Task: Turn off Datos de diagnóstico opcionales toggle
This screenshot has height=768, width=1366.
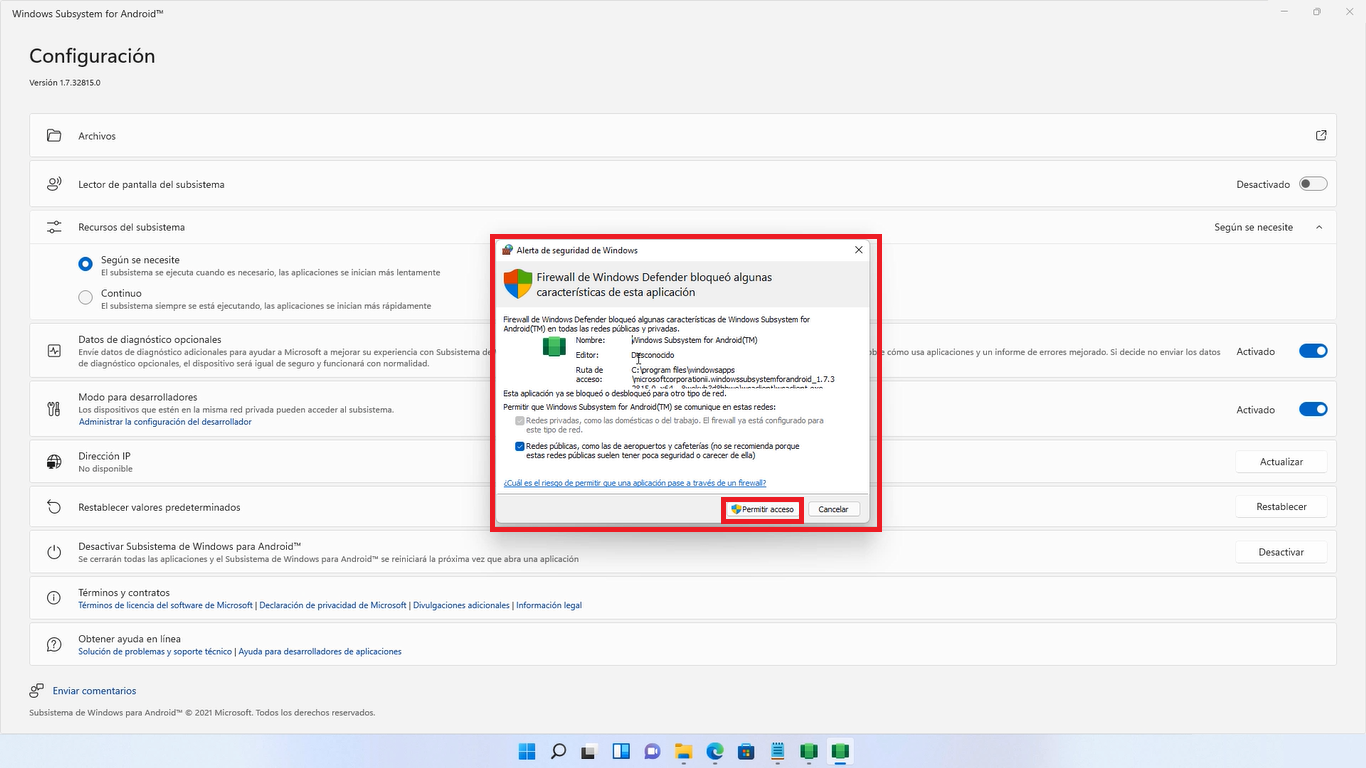Action: pyautogui.click(x=1313, y=351)
